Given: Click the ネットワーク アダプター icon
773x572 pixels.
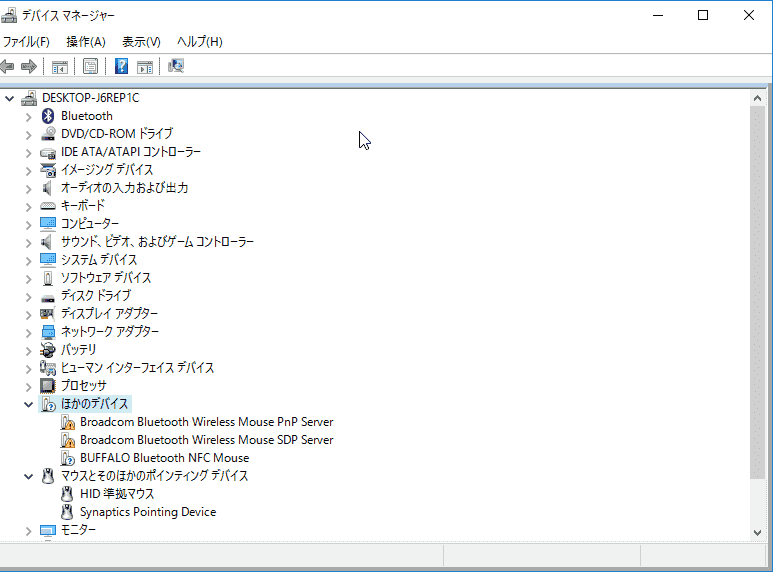Looking at the screenshot, I should click(48, 332).
